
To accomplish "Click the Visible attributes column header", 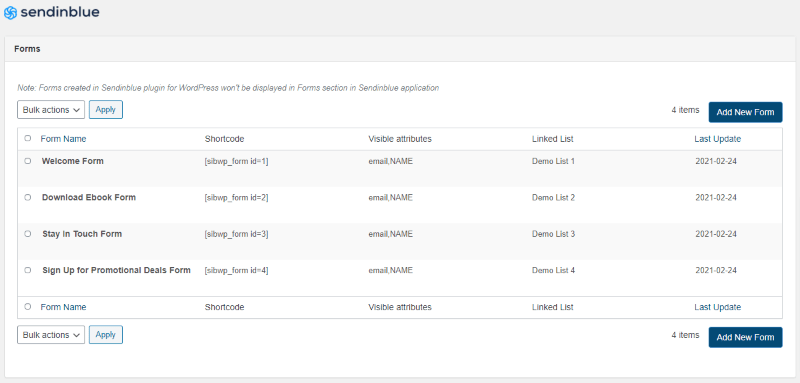I will pyautogui.click(x=399, y=139).
